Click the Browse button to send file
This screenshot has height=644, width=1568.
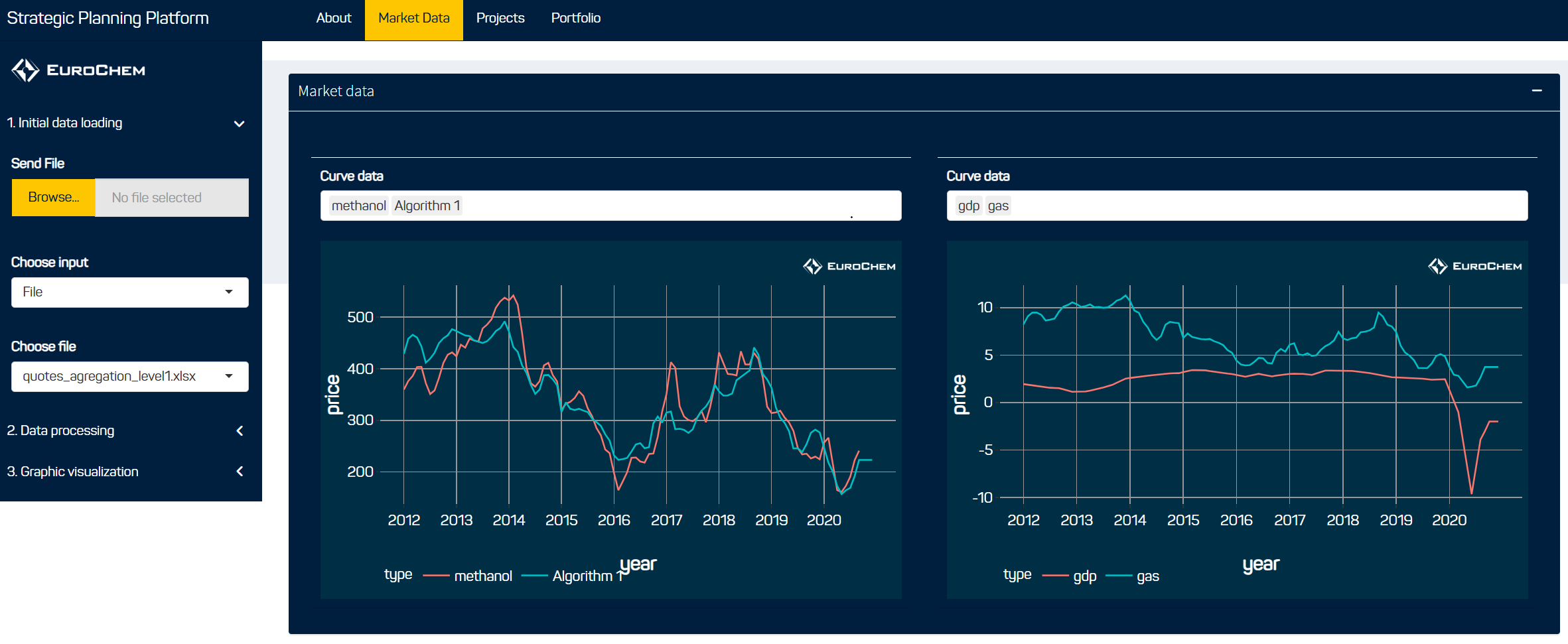coord(53,198)
